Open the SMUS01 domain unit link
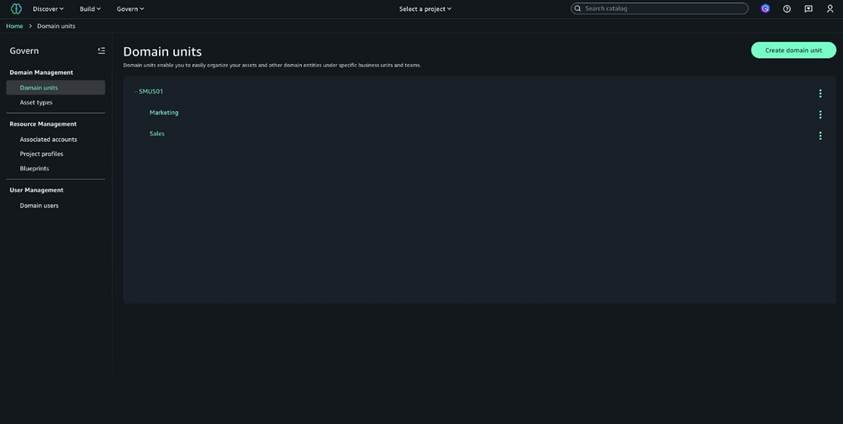 (x=151, y=91)
